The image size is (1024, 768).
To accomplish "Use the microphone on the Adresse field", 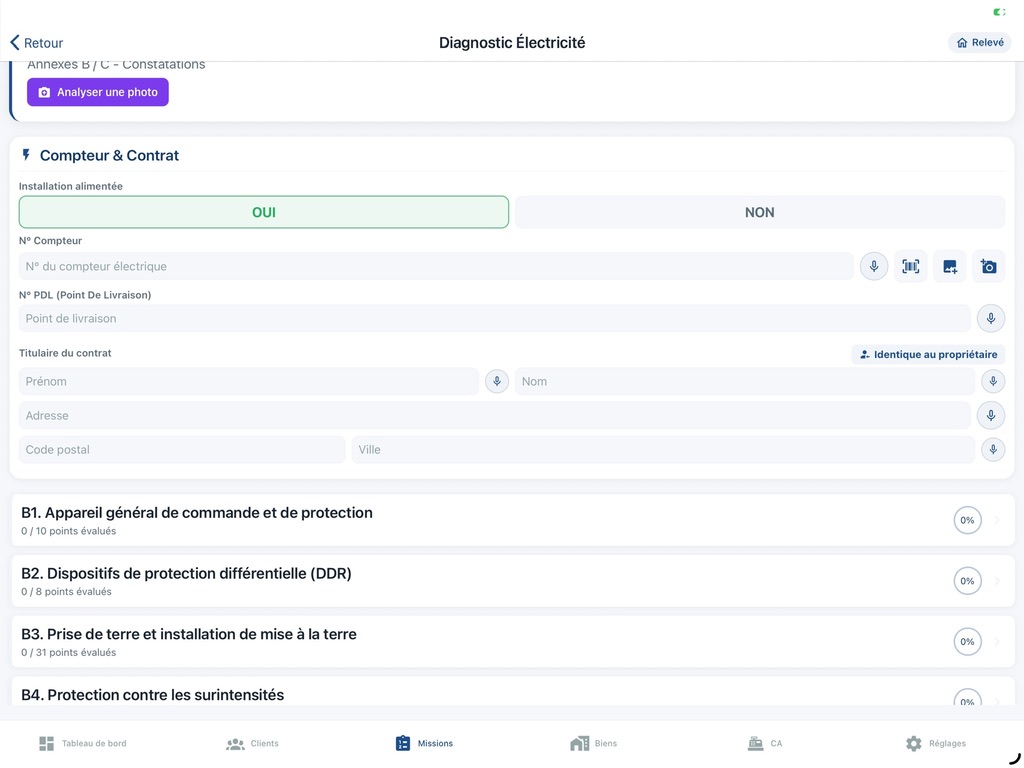I will [x=990, y=416].
